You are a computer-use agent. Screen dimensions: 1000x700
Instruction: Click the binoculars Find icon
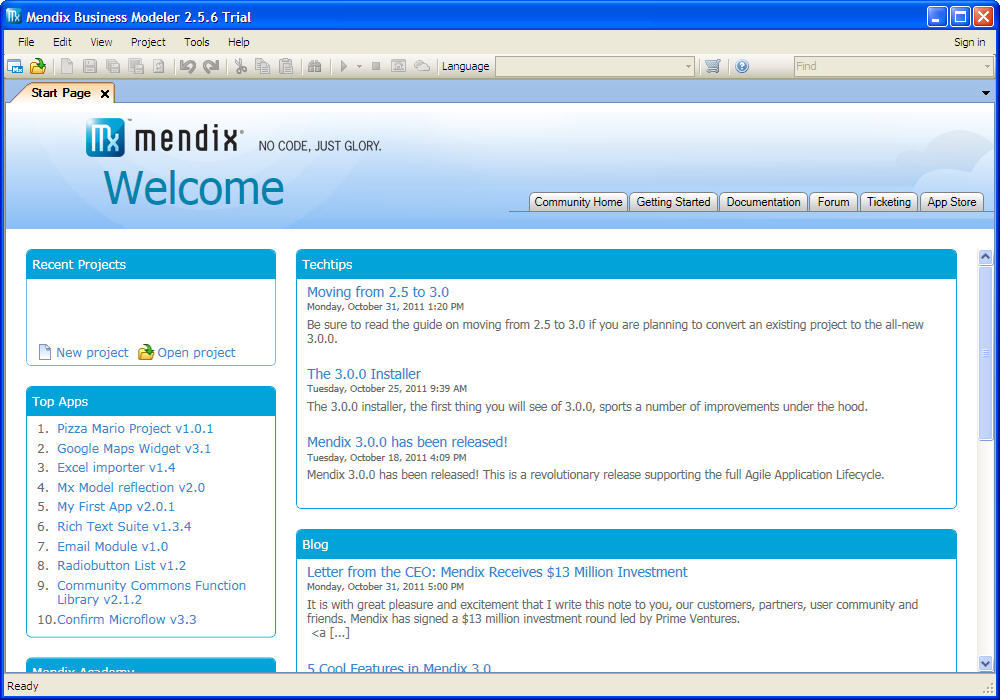[314, 66]
